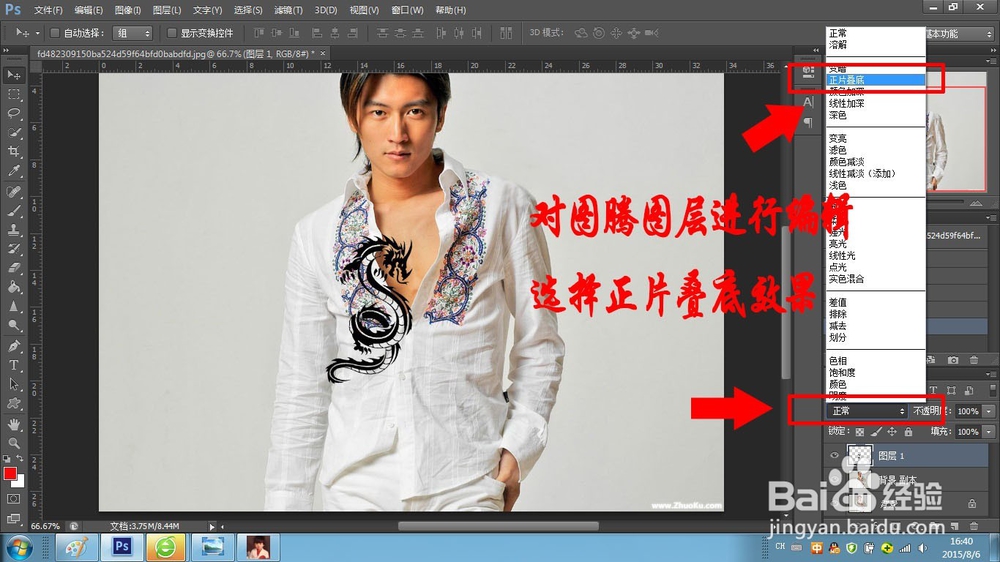Select the Path Selection tool
The image size is (1000, 562).
[13, 385]
